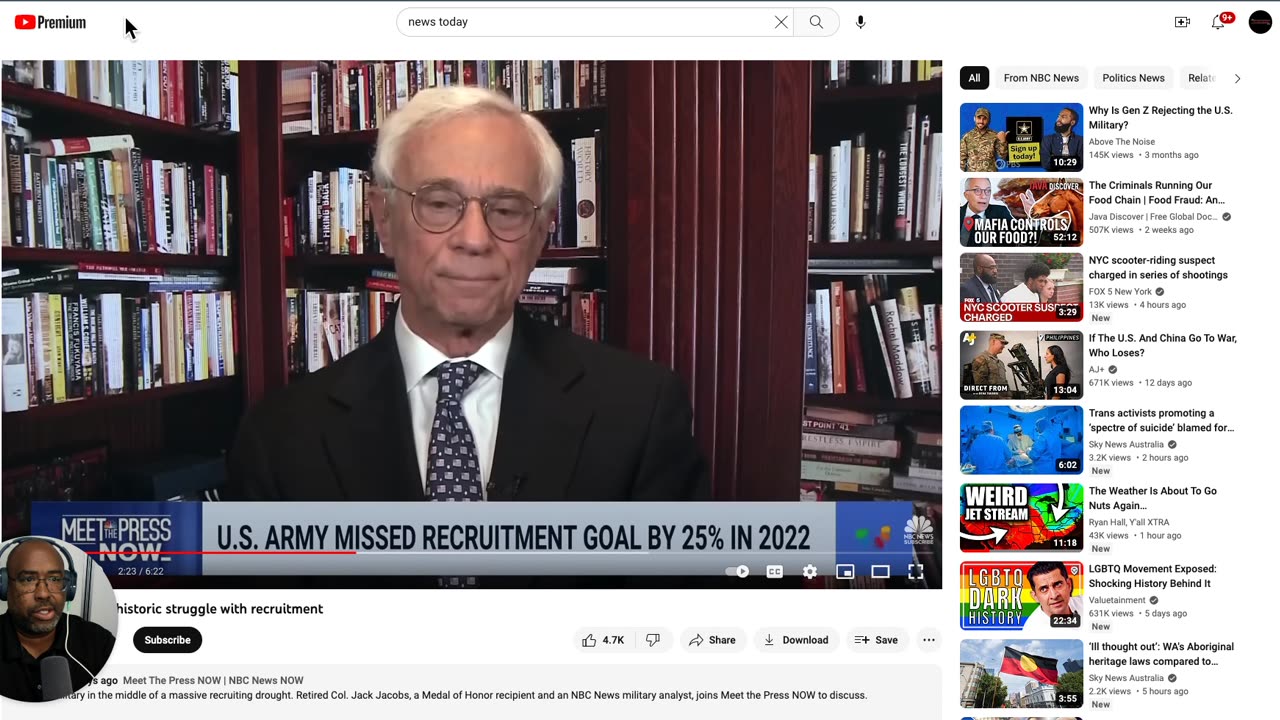Open NYC scooter-riding suspect thumbnail

tap(1021, 288)
